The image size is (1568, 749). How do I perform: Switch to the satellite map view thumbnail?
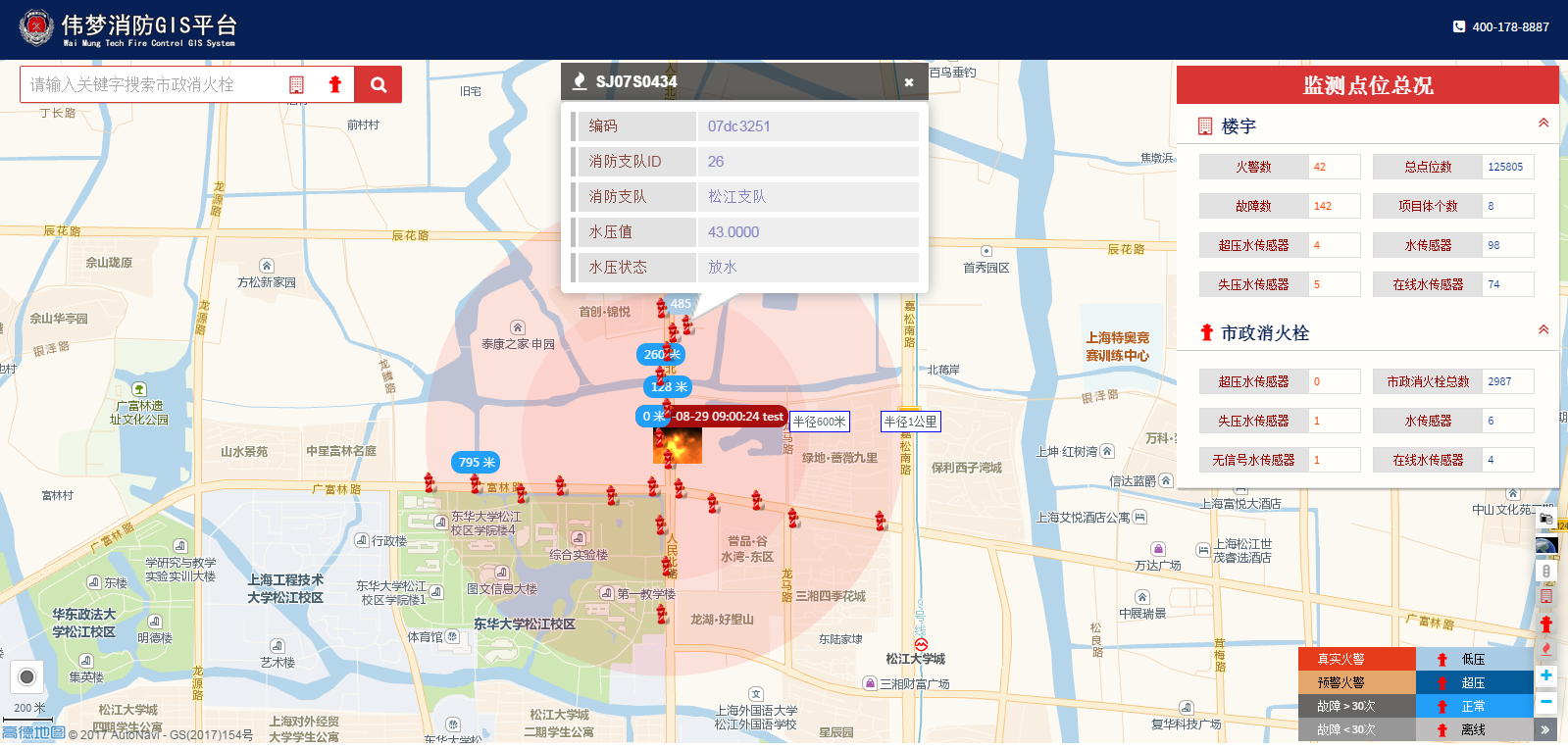click(x=1546, y=546)
